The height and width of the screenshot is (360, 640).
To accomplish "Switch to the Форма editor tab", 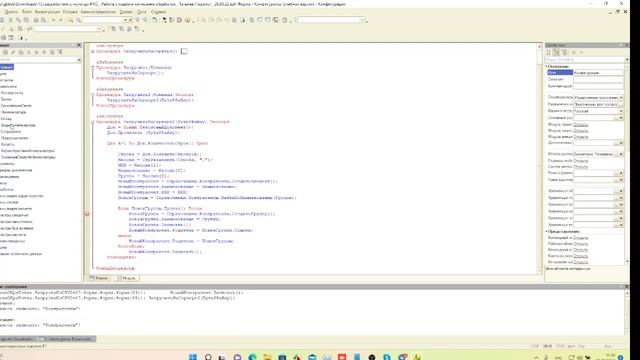I will pyautogui.click(x=99, y=278).
